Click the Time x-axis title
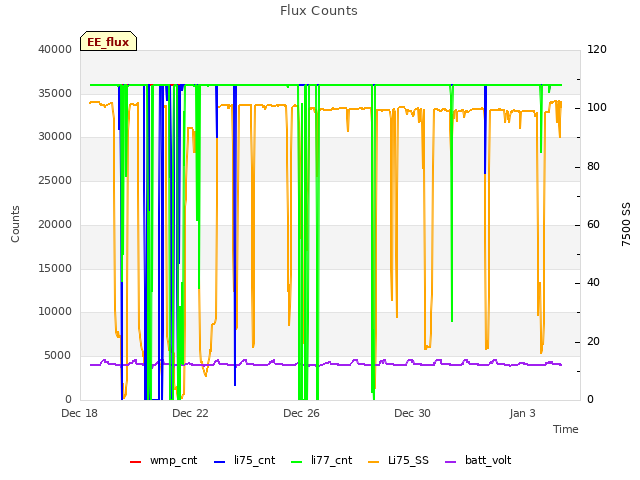 [566, 429]
